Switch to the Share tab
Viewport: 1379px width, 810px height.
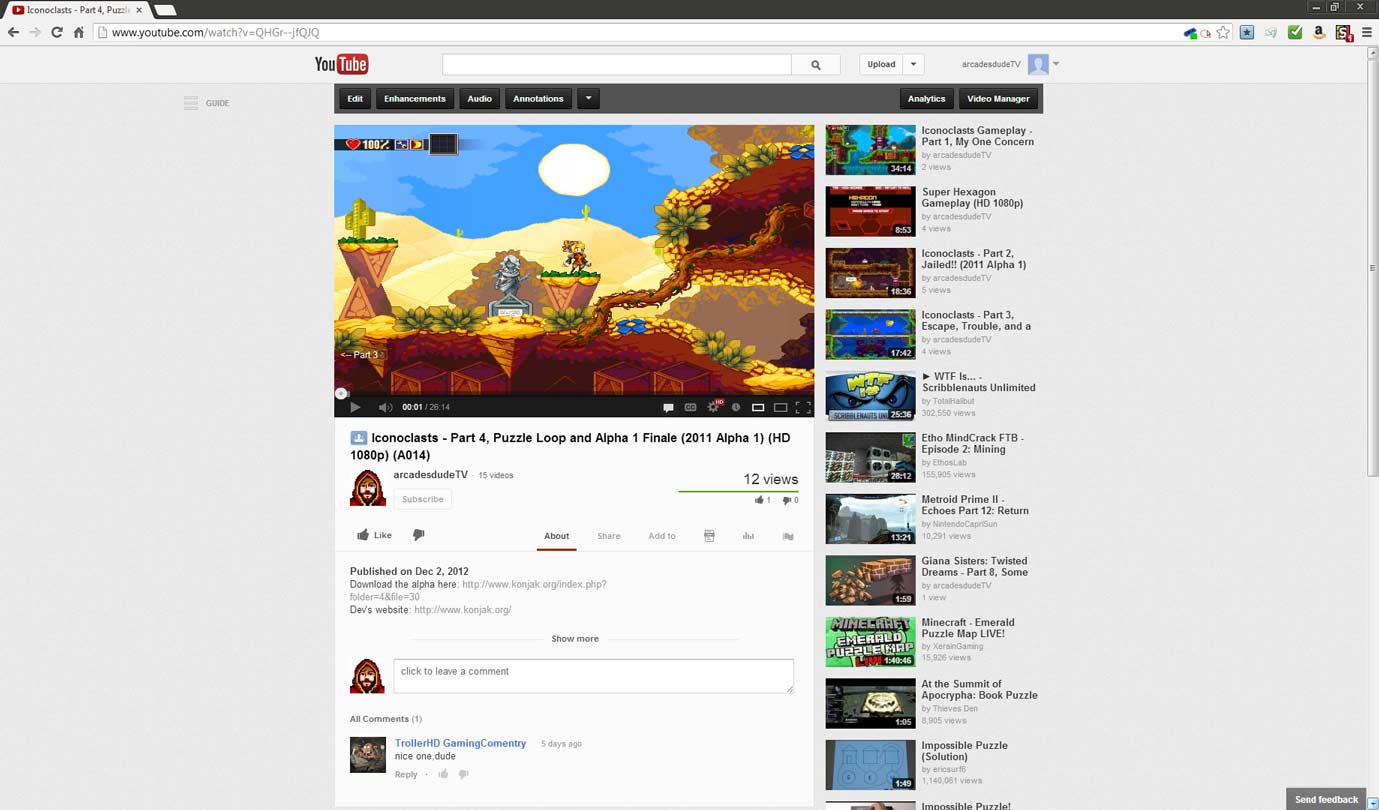coord(609,535)
